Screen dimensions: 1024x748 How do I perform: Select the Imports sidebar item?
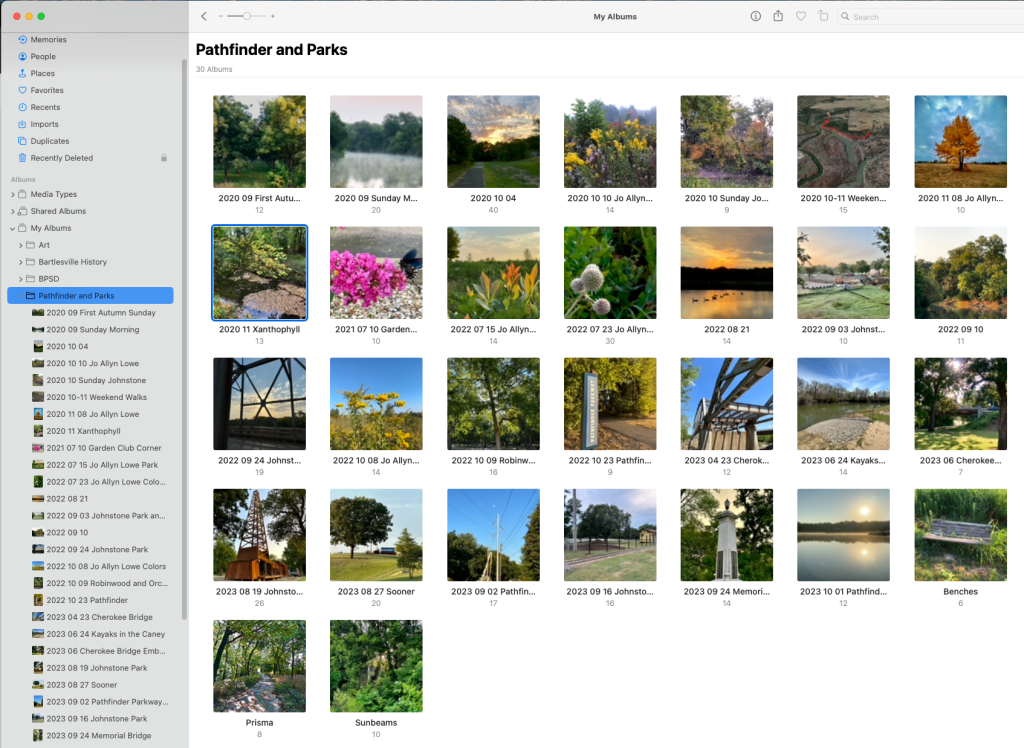(44, 124)
